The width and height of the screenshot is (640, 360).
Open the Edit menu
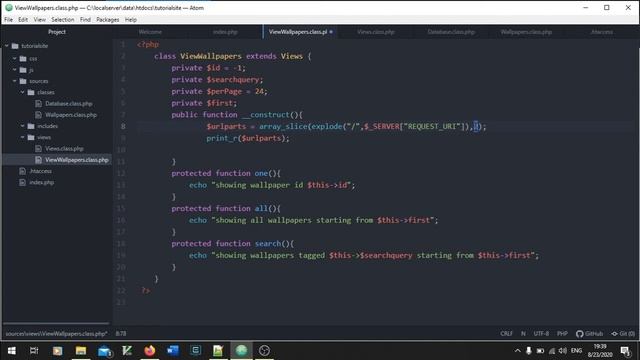coord(23,20)
